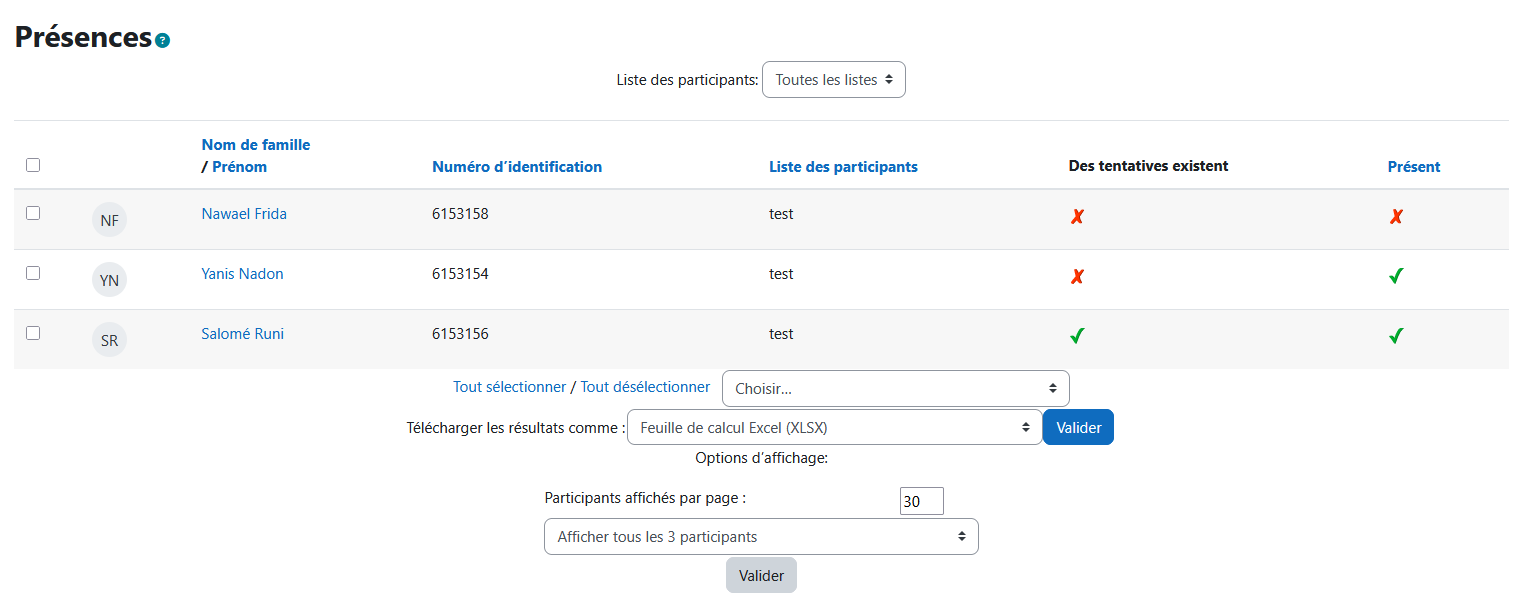The image size is (1521, 603).
Task: Open the help icon next to Présences
Action: tap(163, 41)
